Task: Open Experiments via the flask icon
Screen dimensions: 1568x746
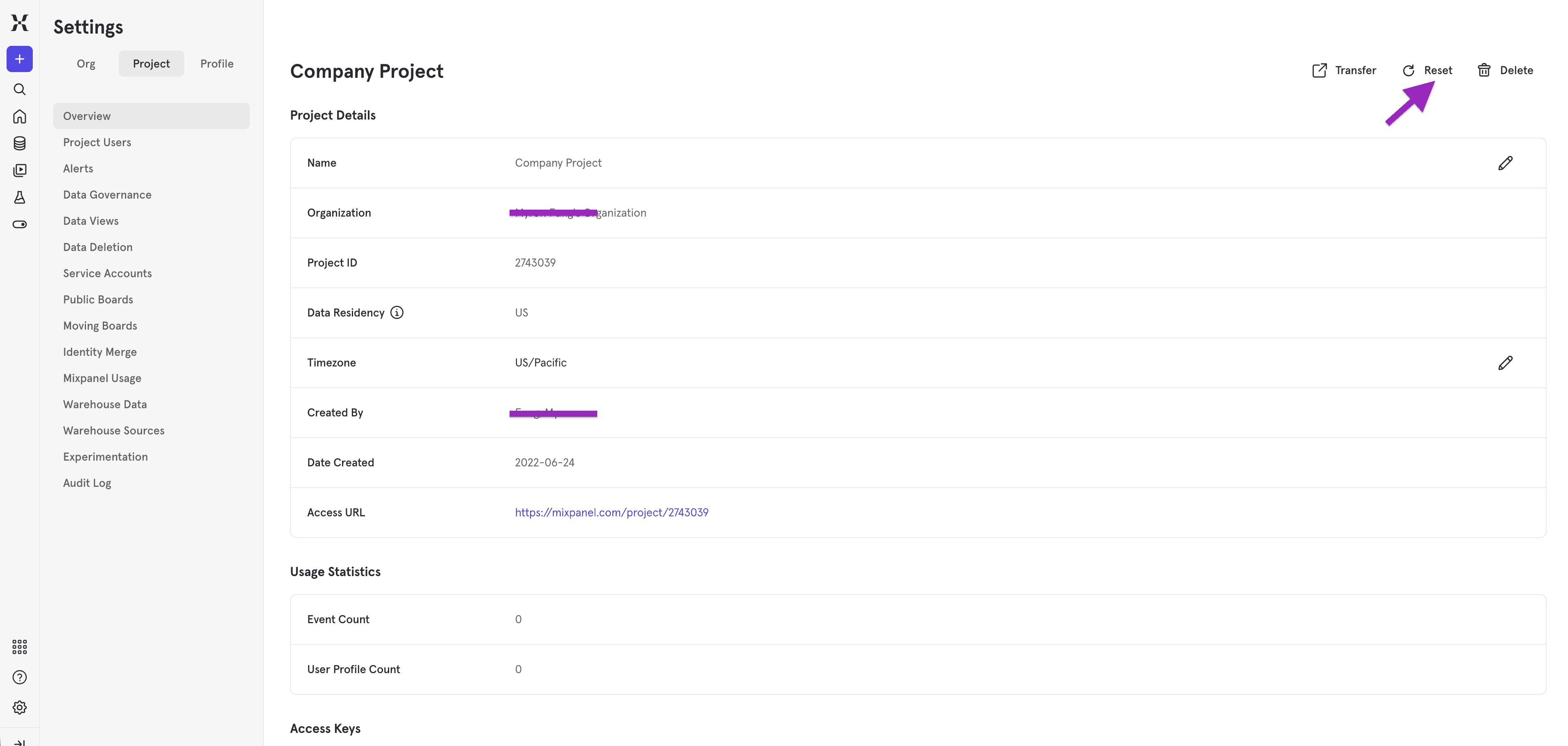Action: click(x=20, y=197)
